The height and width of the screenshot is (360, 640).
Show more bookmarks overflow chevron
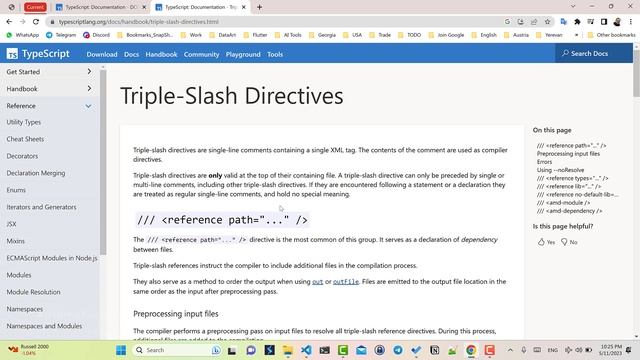click(576, 35)
